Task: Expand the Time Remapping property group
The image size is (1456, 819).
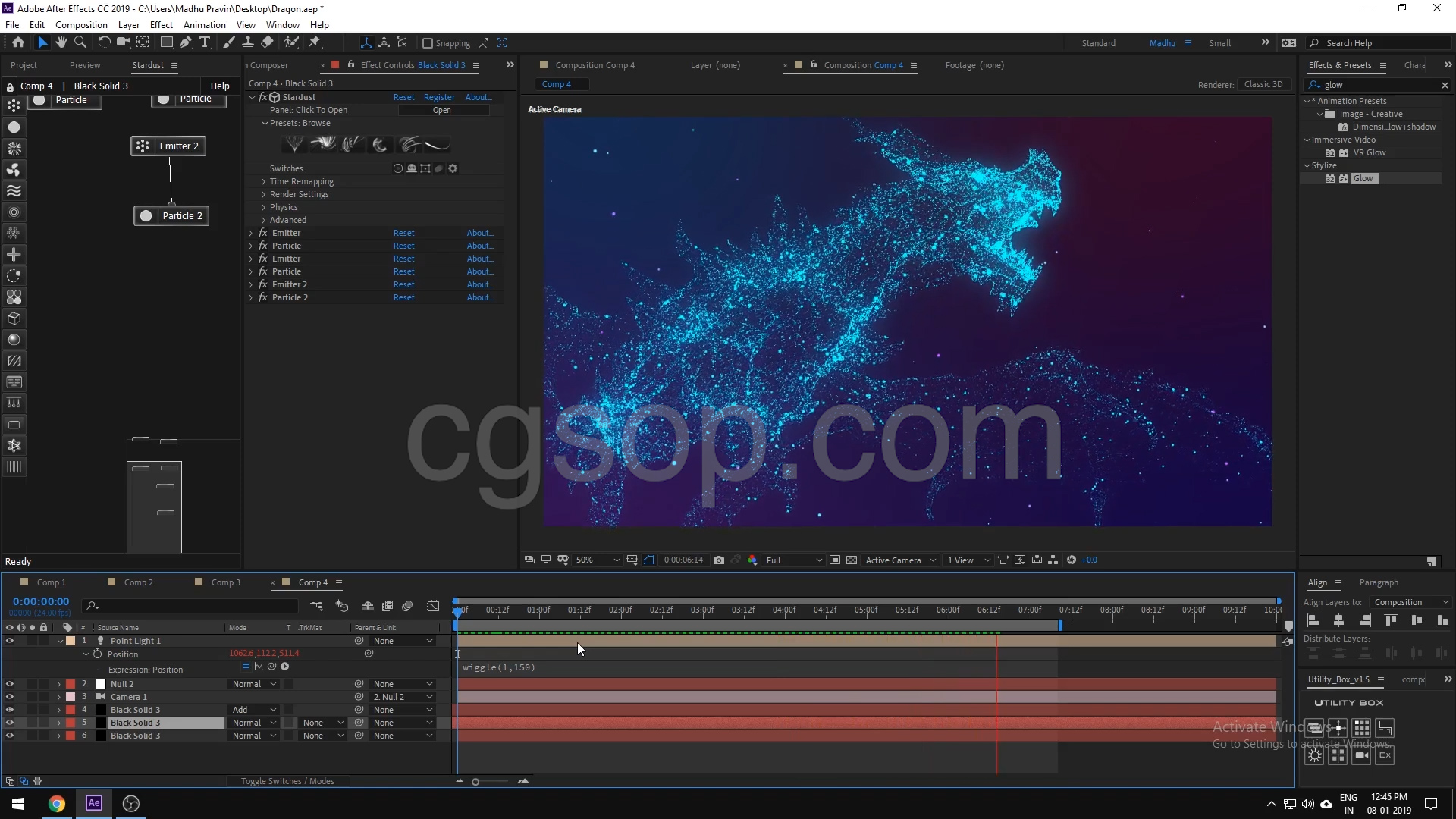Action: pos(264,182)
